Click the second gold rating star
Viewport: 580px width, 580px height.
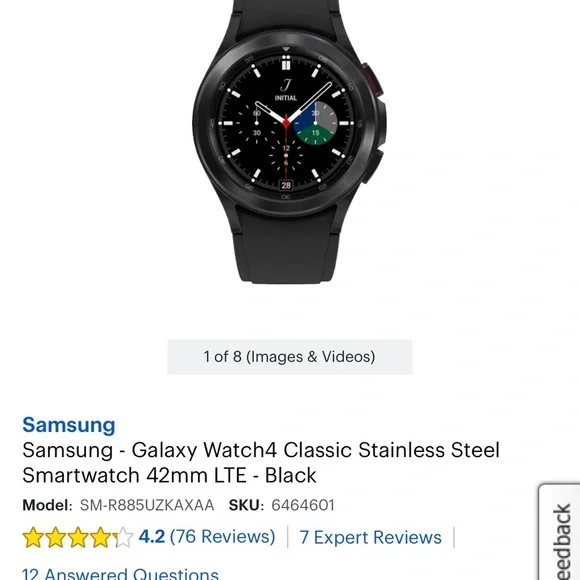(x=55, y=537)
